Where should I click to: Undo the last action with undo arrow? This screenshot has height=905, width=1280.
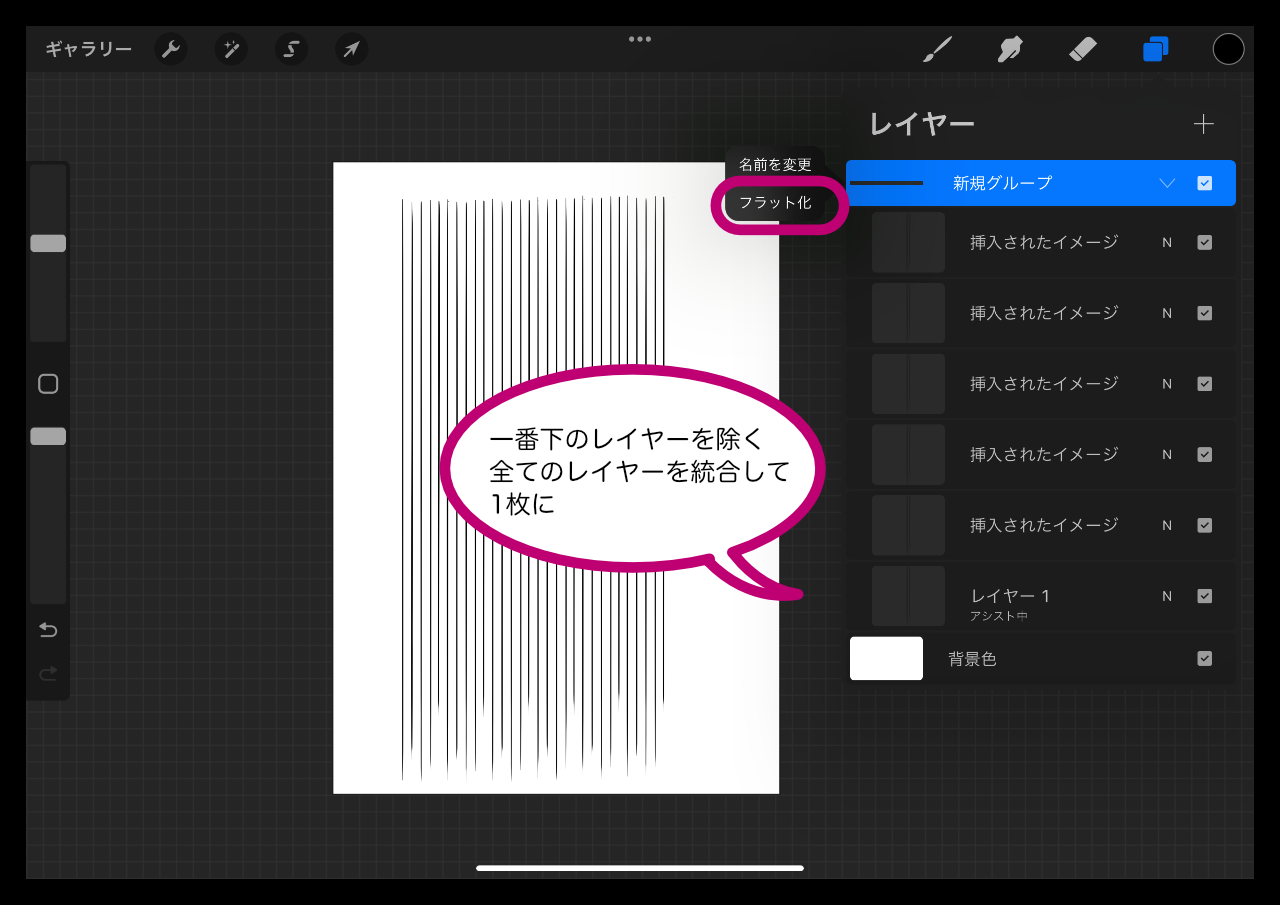[48, 630]
